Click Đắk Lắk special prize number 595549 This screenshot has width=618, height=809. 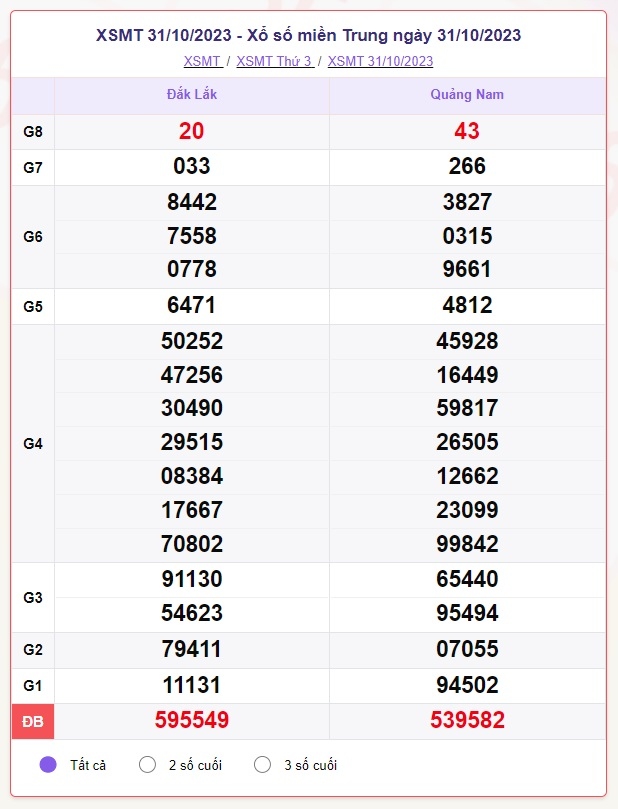coord(191,720)
